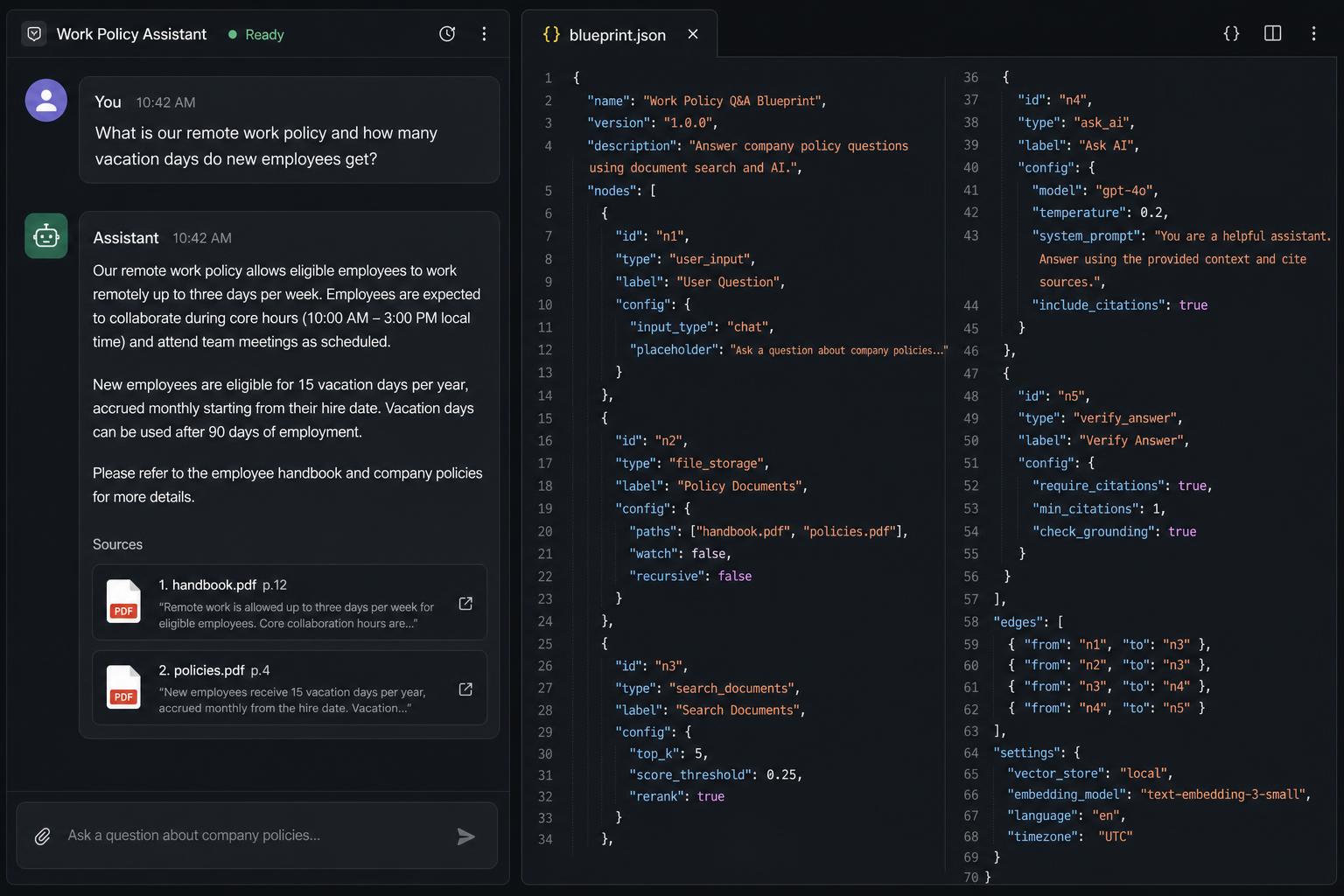Click the "chat" input_type value

click(747, 327)
